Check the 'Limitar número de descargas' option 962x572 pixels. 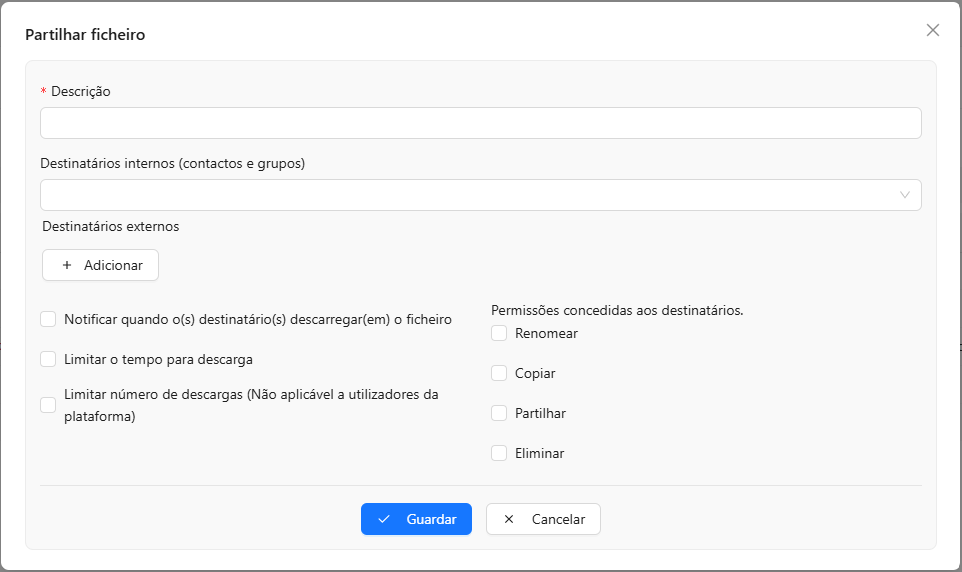(x=48, y=405)
